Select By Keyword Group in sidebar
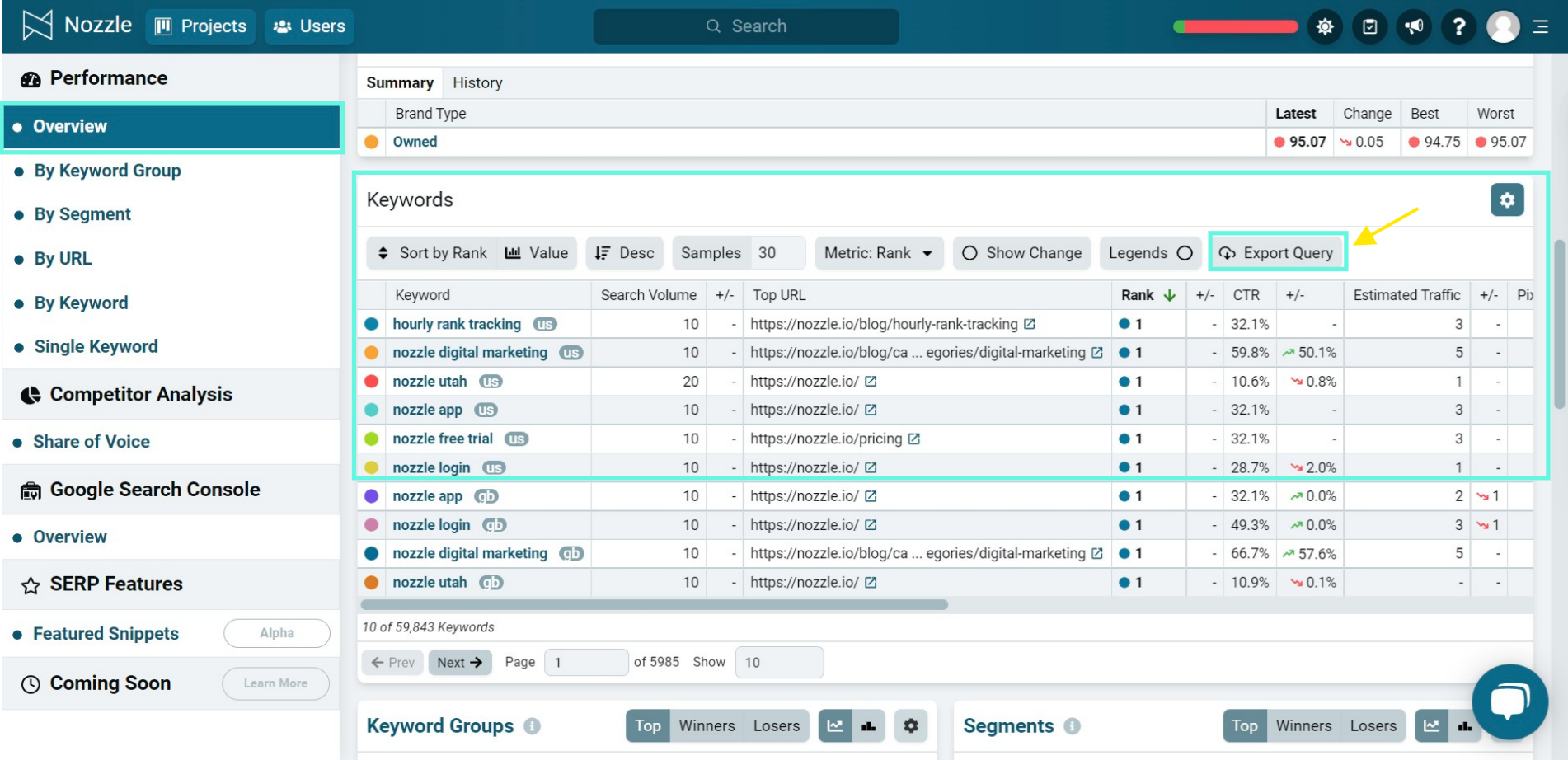This screenshot has width=1568, height=760. 107,171
